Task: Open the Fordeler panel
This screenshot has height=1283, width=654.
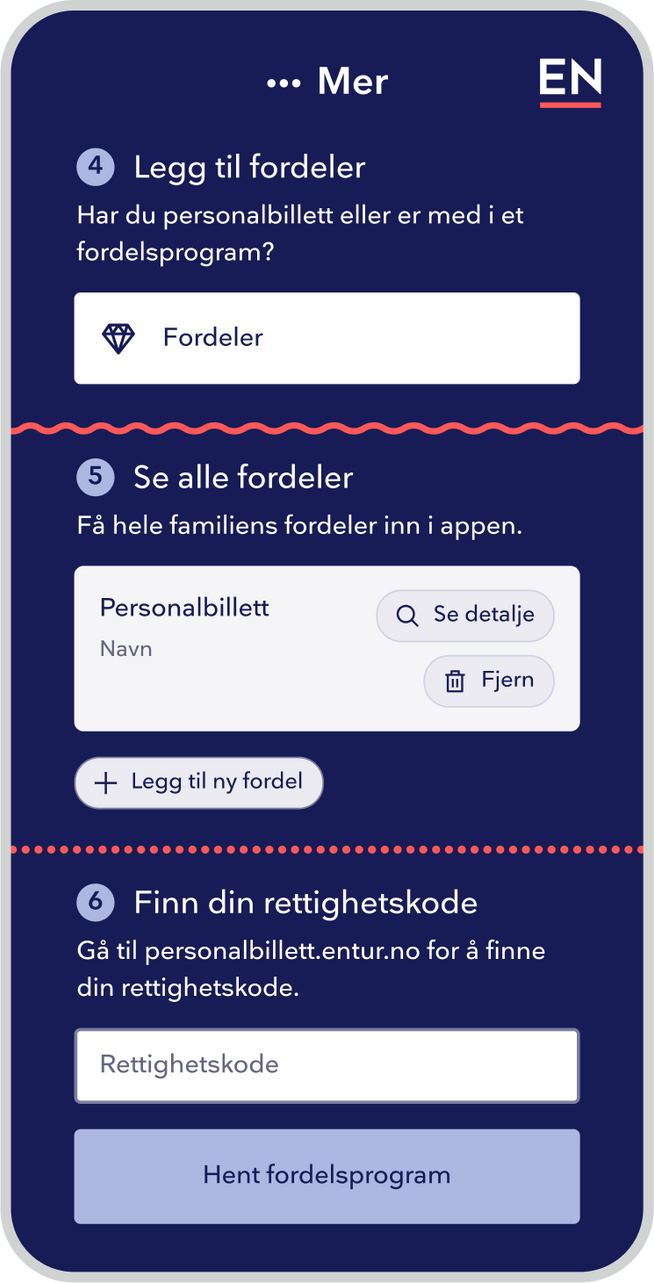Action: (x=327, y=338)
